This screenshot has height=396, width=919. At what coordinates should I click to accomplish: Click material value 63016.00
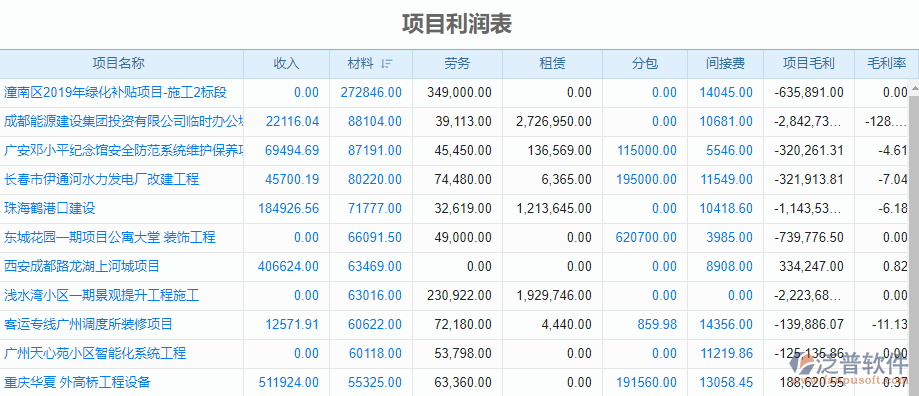(x=375, y=295)
